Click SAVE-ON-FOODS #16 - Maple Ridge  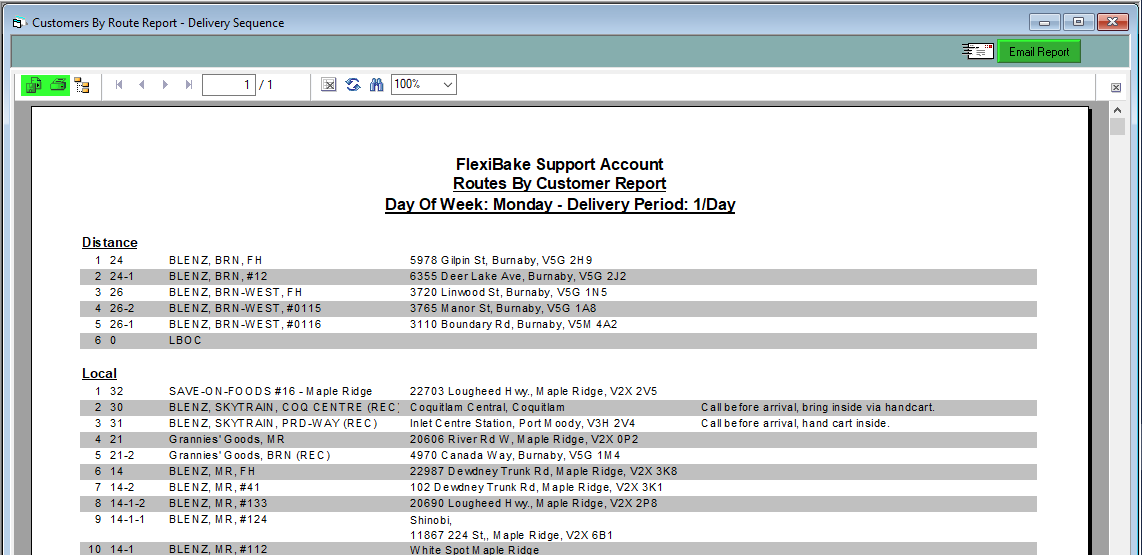[x=271, y=391]
